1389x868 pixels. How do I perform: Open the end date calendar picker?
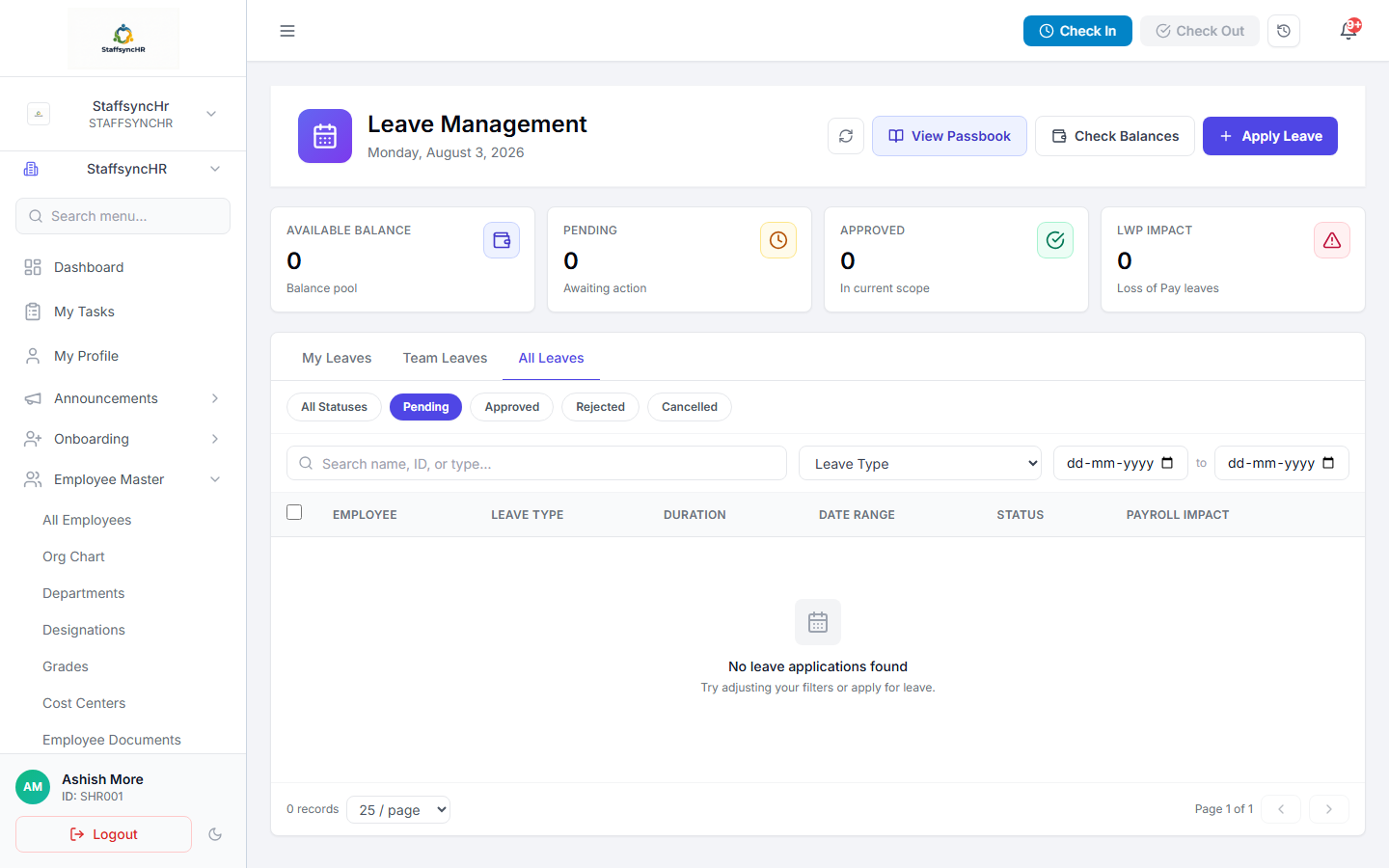coord(1328,463)
